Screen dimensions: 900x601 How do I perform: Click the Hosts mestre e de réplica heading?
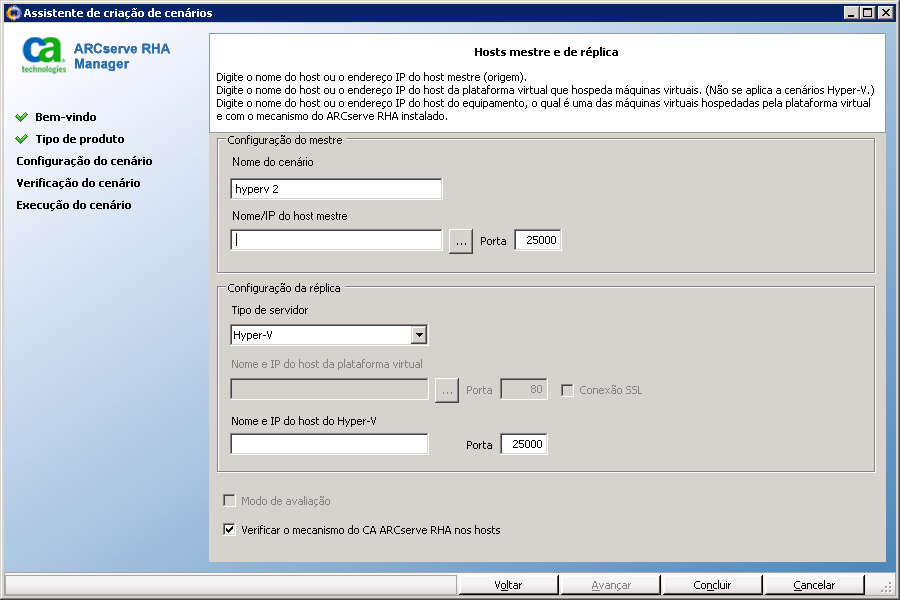pos(546,52)
